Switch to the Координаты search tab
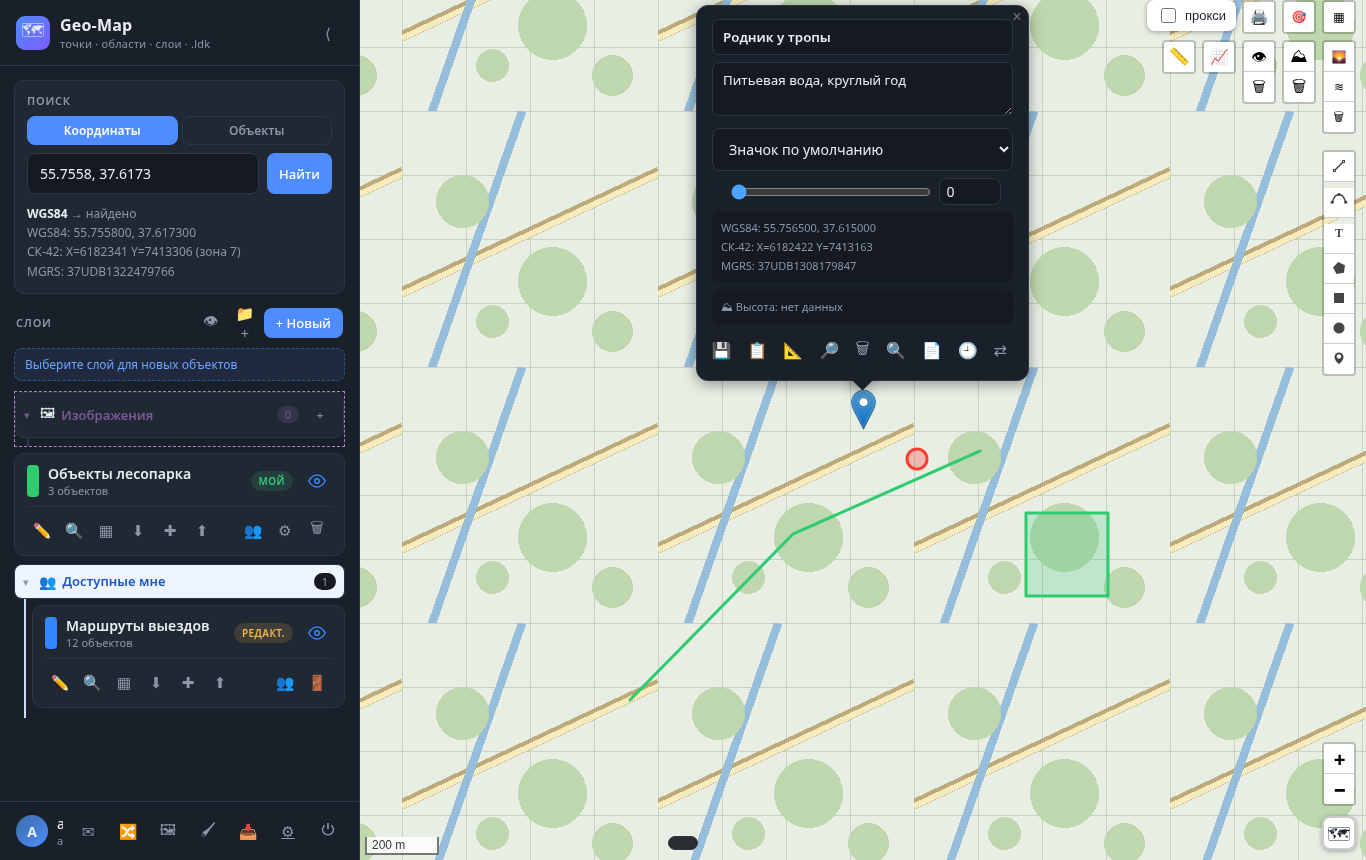Image resolution: width=1366 pixels, height=860 pixels. (x=102, y=131)
